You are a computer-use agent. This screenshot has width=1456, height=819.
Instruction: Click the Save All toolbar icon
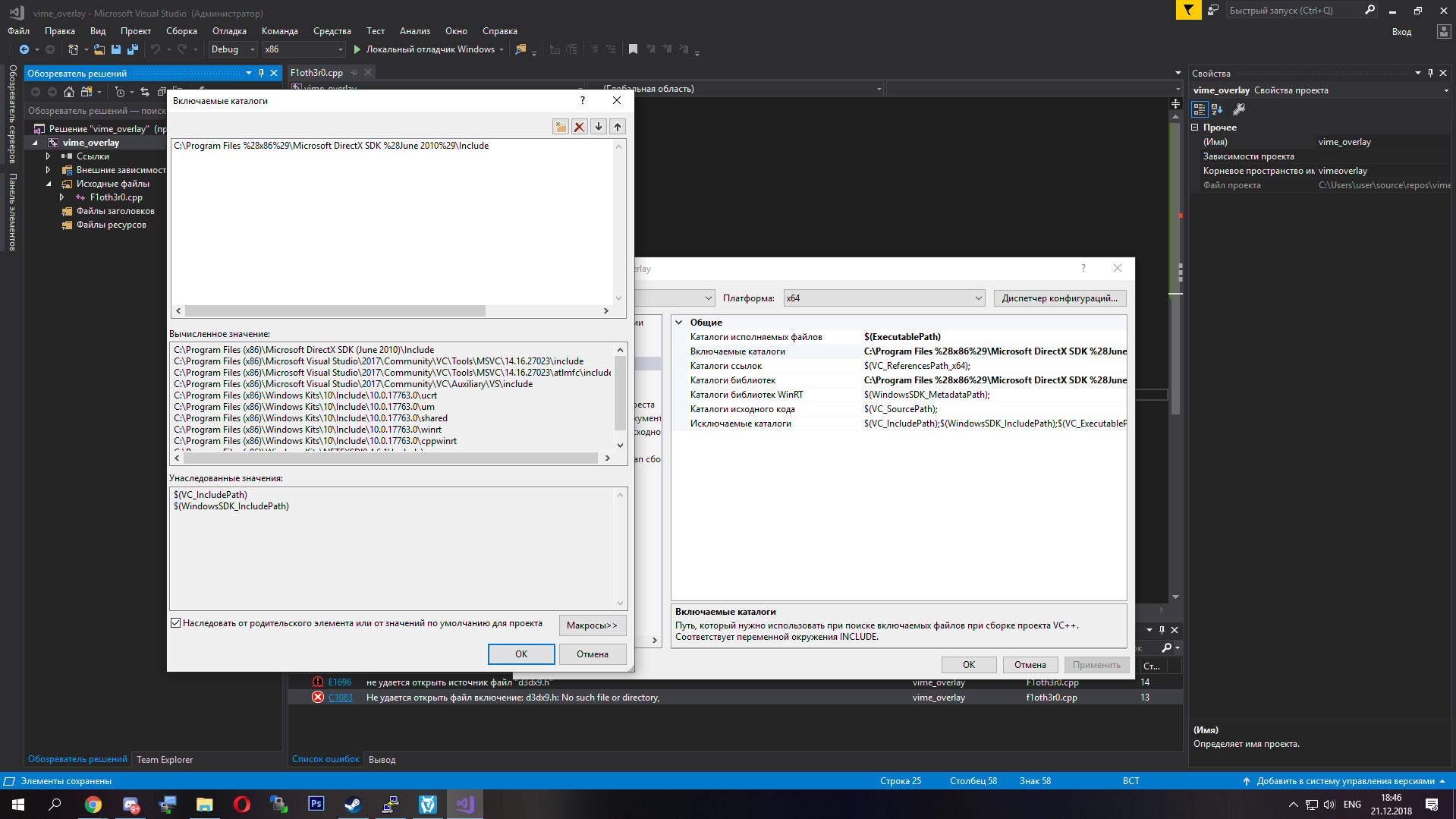coord(133,49)
